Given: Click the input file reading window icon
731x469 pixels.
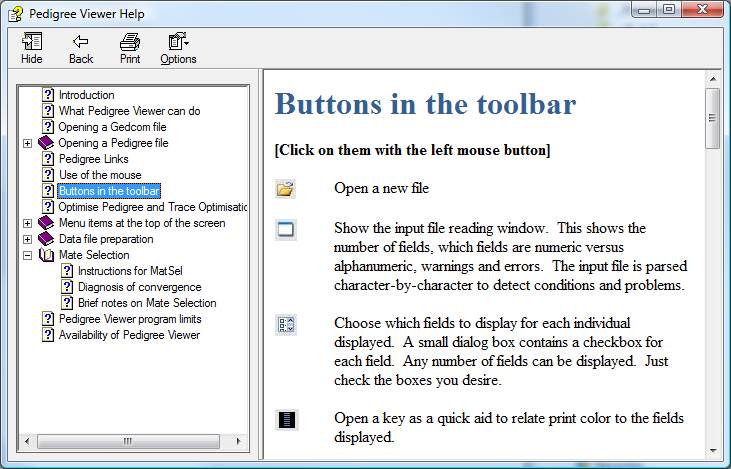Looking at the screenshot, I should click(x=285, y=229).
